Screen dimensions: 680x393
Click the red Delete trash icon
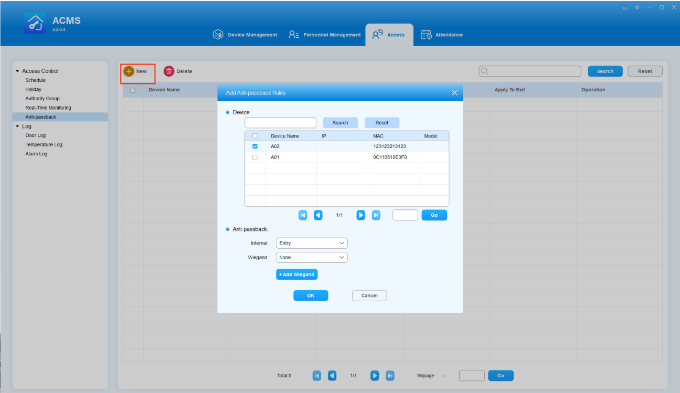coord(169,71)
